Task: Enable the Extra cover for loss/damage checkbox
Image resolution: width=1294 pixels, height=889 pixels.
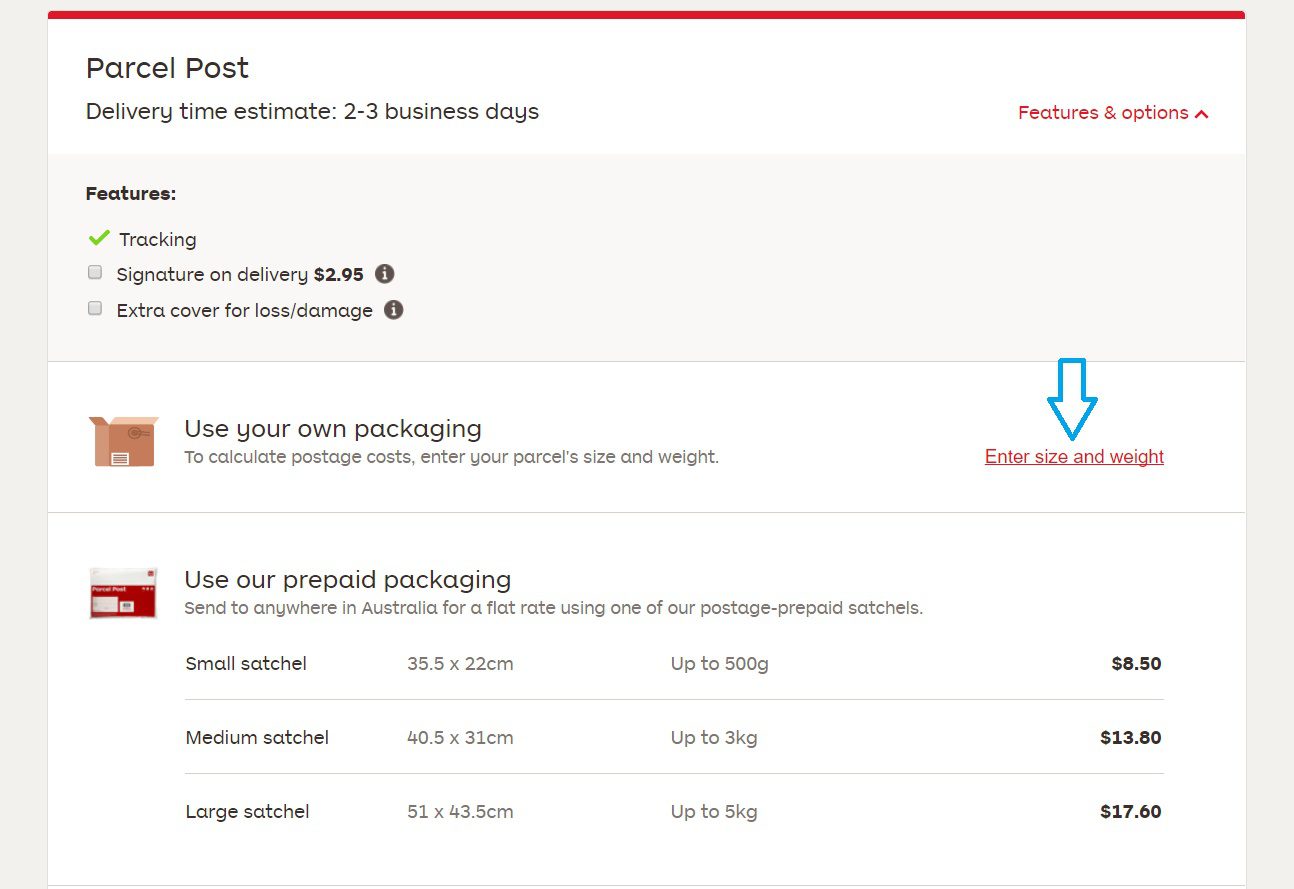Action: click(x=94, y=307)
